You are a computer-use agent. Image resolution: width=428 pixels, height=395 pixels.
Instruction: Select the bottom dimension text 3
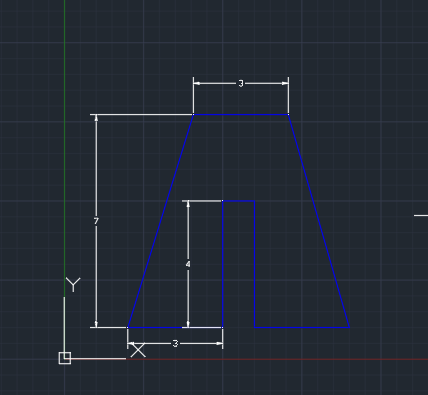[175, 343]
